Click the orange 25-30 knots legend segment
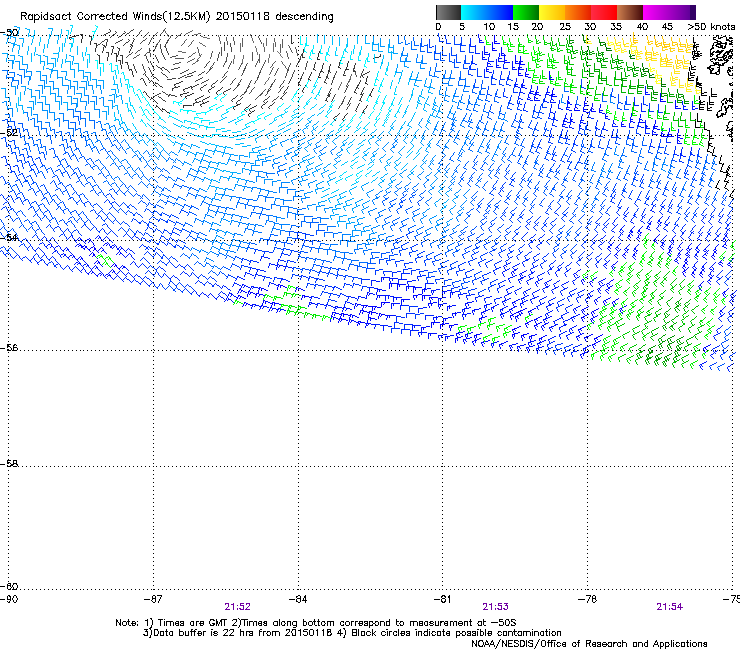The image size is (740, 650). point(578,12)
